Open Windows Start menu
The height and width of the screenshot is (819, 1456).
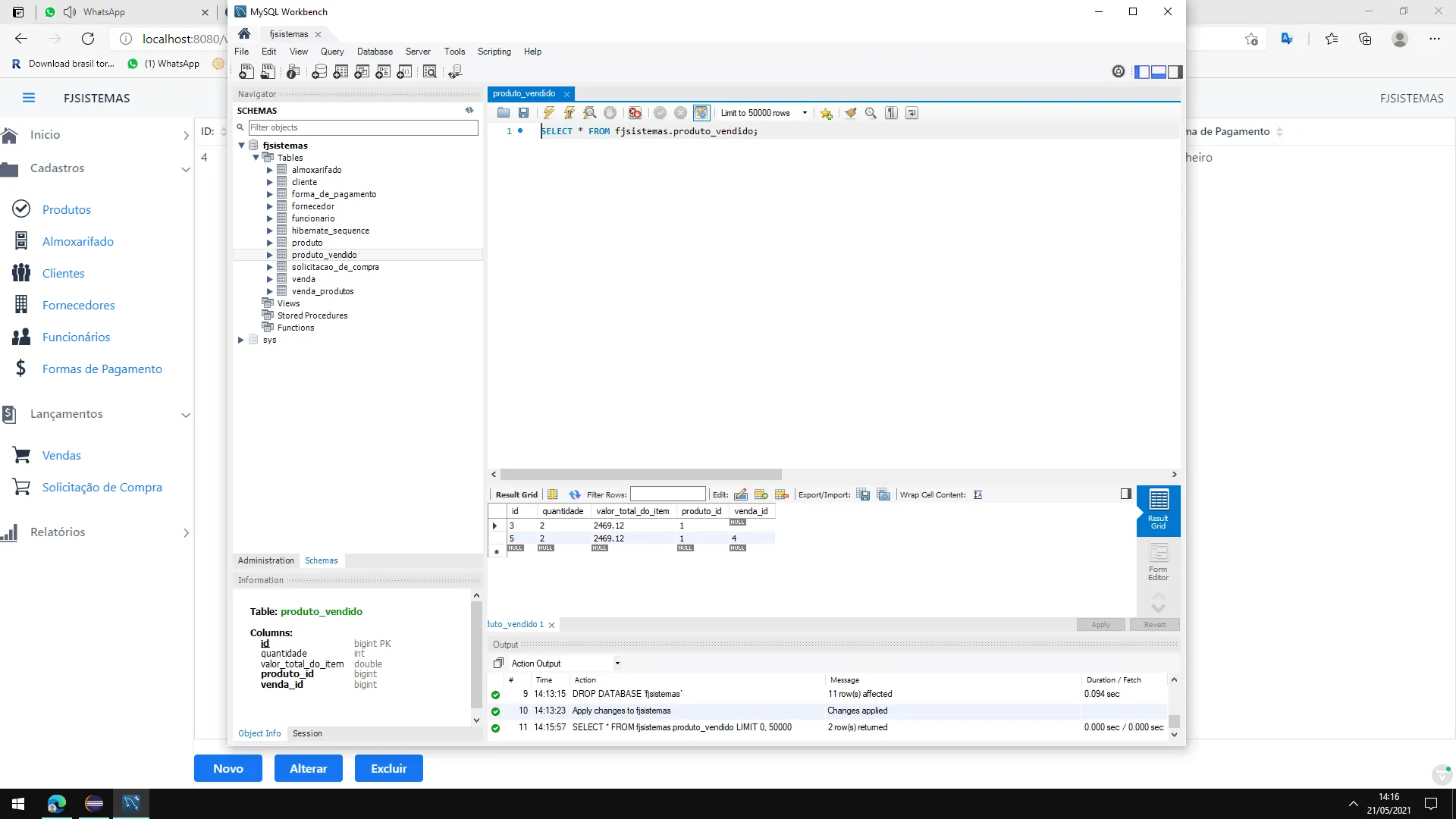coord(18,804)
